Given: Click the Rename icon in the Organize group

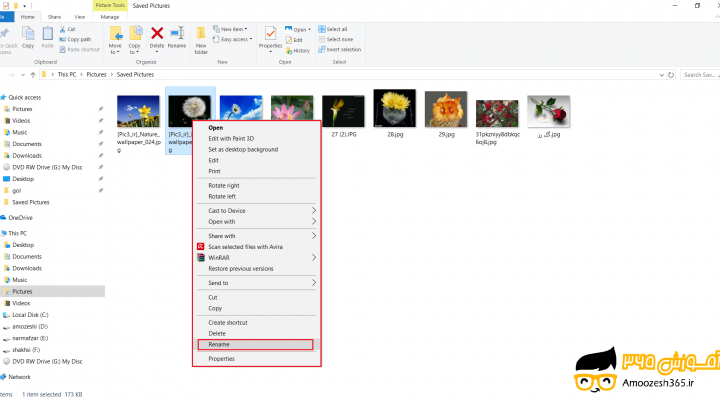Looking at the screenshot, I should click(x=177, y=33).
